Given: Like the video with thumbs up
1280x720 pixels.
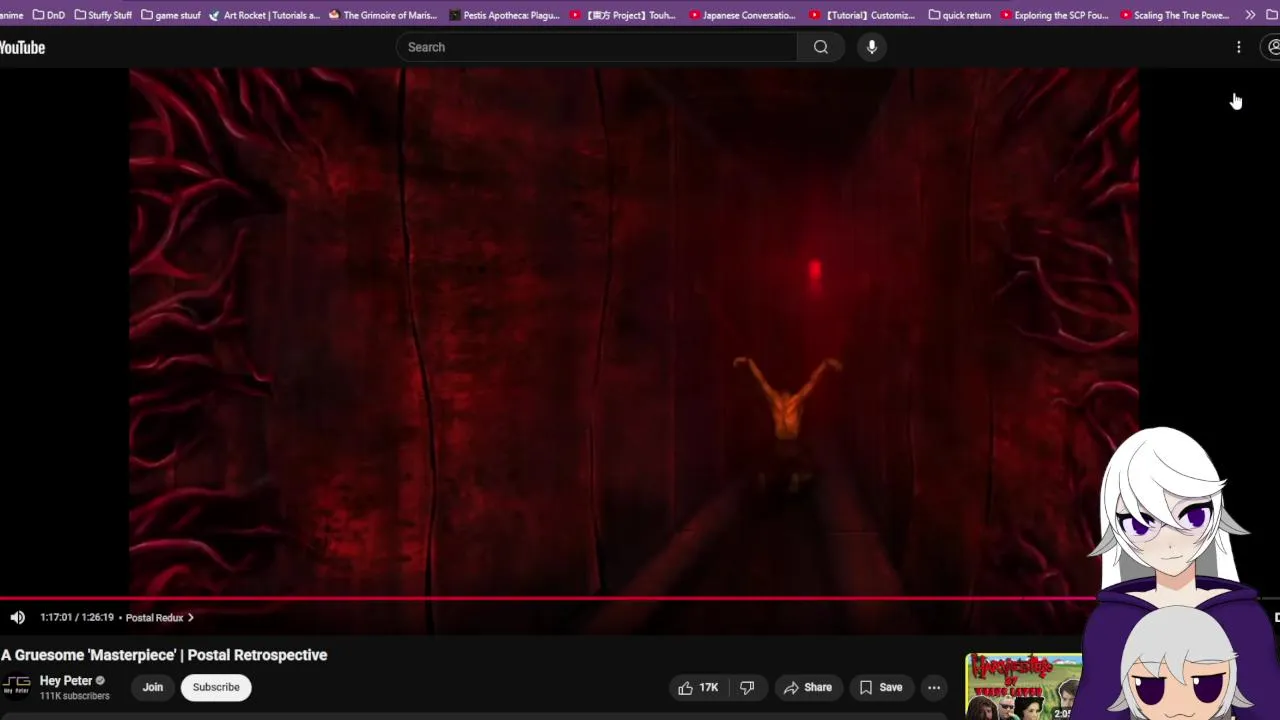Looking at the screenshot, I should tap(698, 687).
